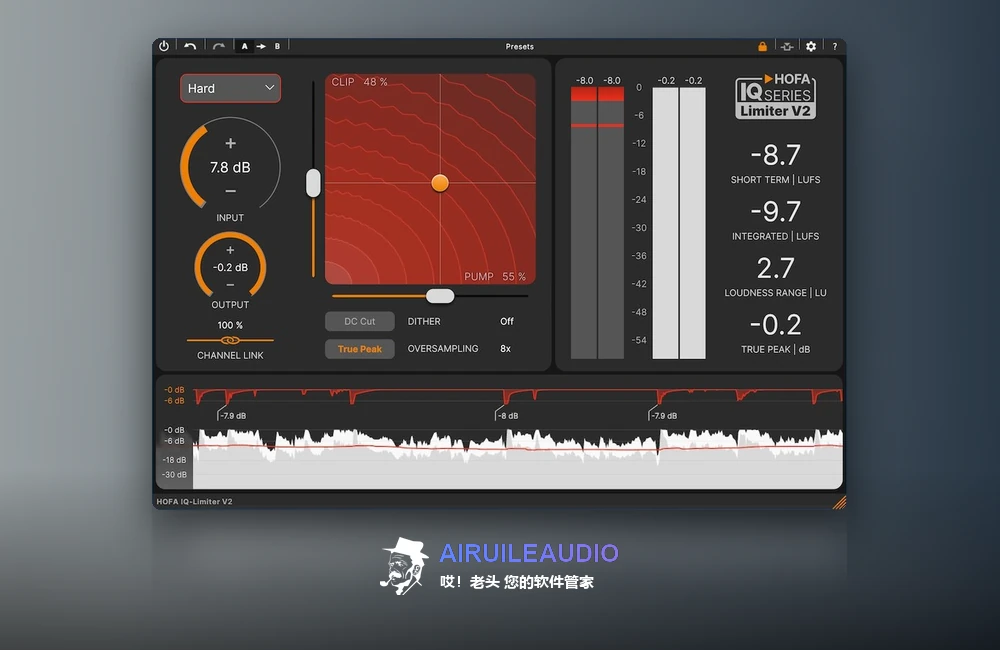Click the channel link chain icon
The height and width of the screenshot is (650, 1000).
click(x=230, y=340)
